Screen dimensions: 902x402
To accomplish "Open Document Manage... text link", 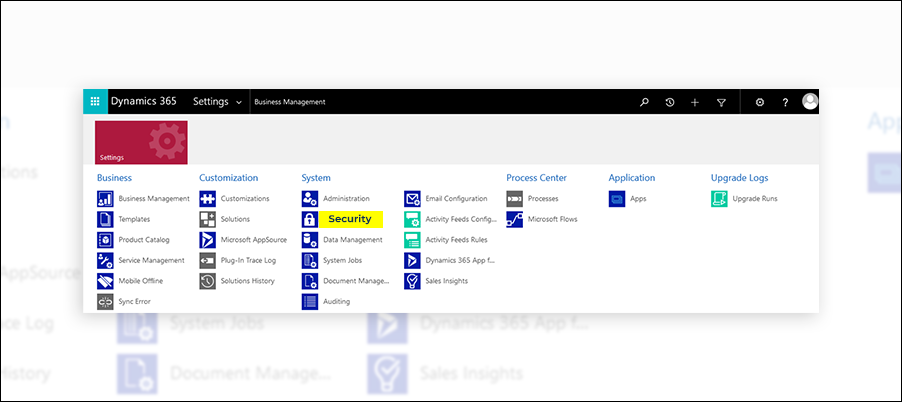I will coord(356,281).
